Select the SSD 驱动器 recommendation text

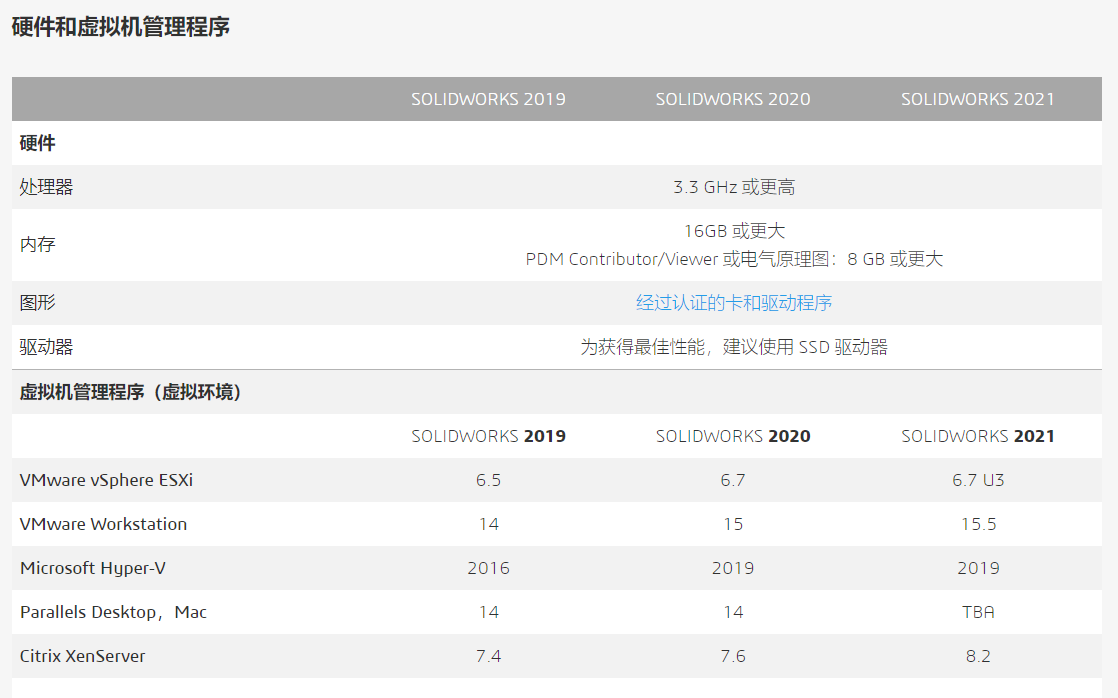coord(734,347)
